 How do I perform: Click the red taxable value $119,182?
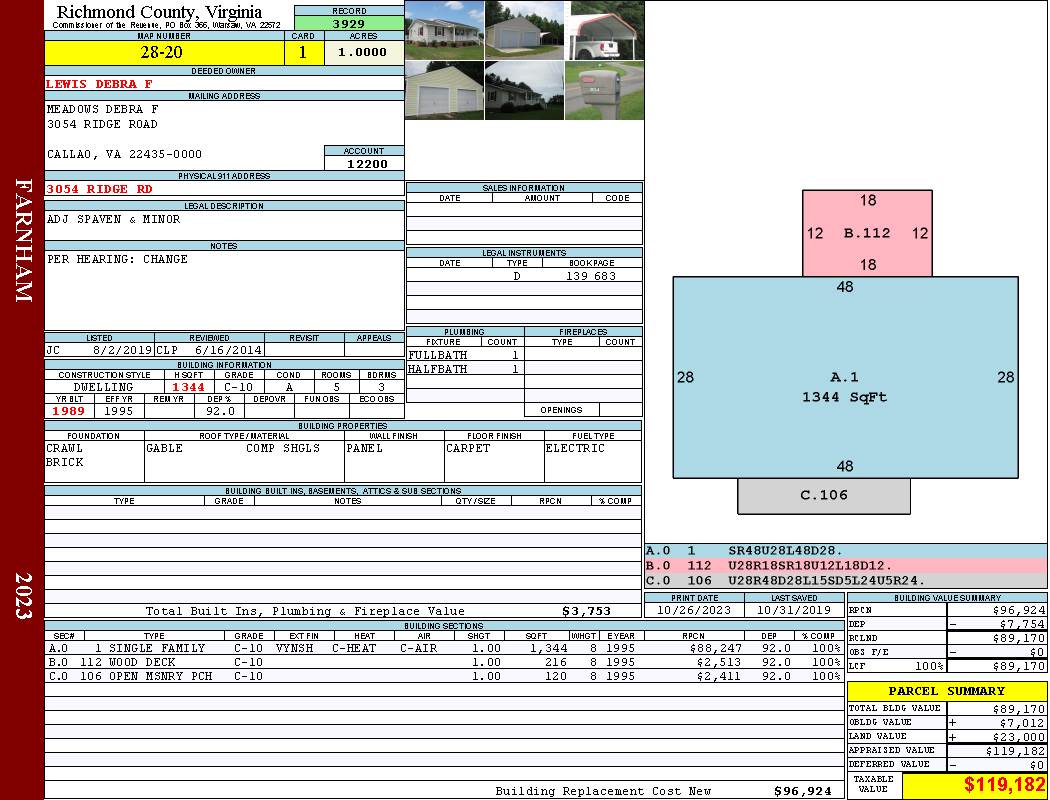(975, 785)
